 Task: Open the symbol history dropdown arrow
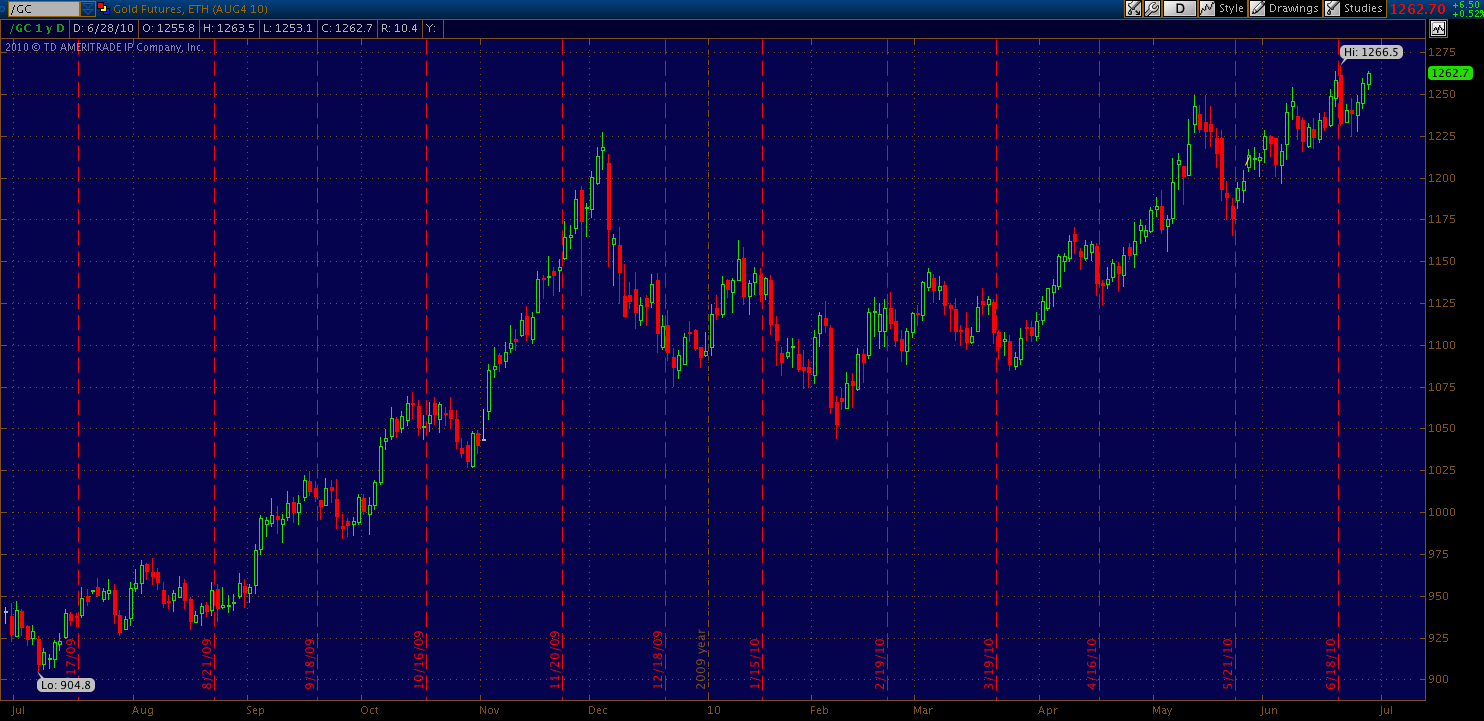click(x=88, y=8)
